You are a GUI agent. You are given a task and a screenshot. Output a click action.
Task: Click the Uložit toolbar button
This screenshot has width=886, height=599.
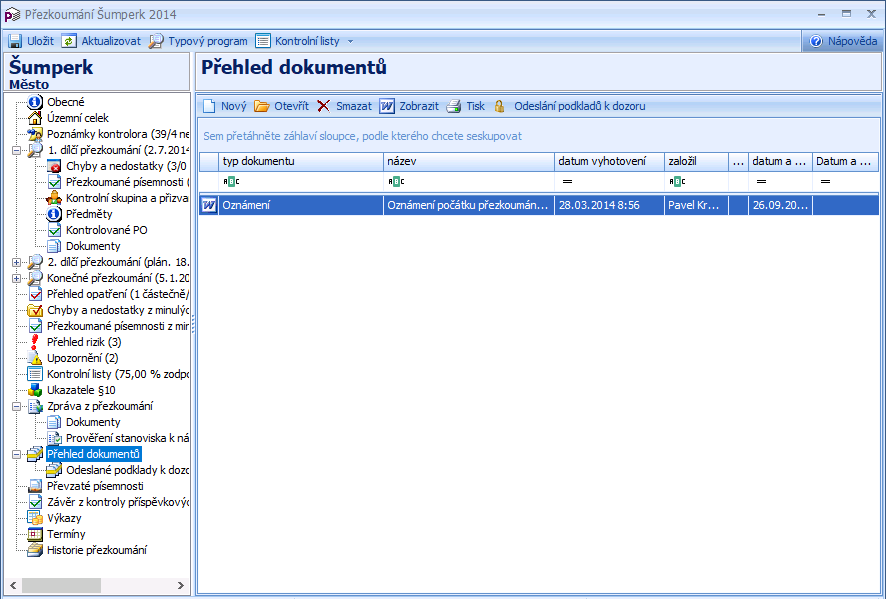point(32,41)
